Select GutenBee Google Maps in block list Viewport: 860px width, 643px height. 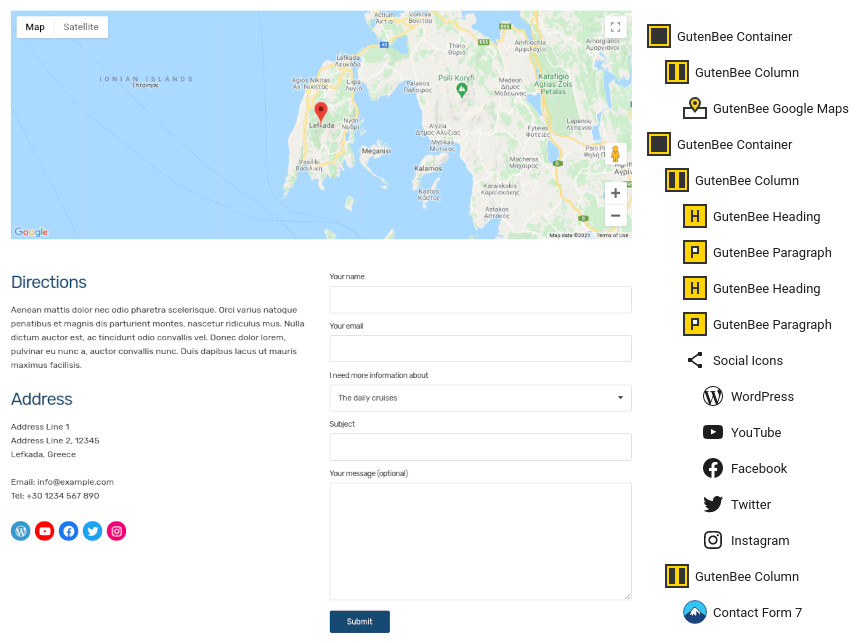click(766, 109)
